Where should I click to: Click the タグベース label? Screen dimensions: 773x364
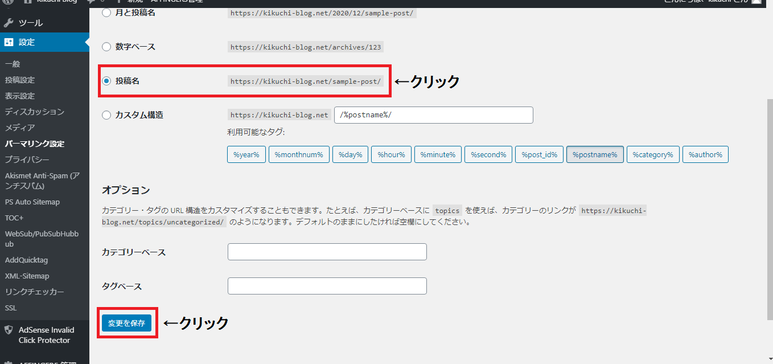tap(122, 287)
